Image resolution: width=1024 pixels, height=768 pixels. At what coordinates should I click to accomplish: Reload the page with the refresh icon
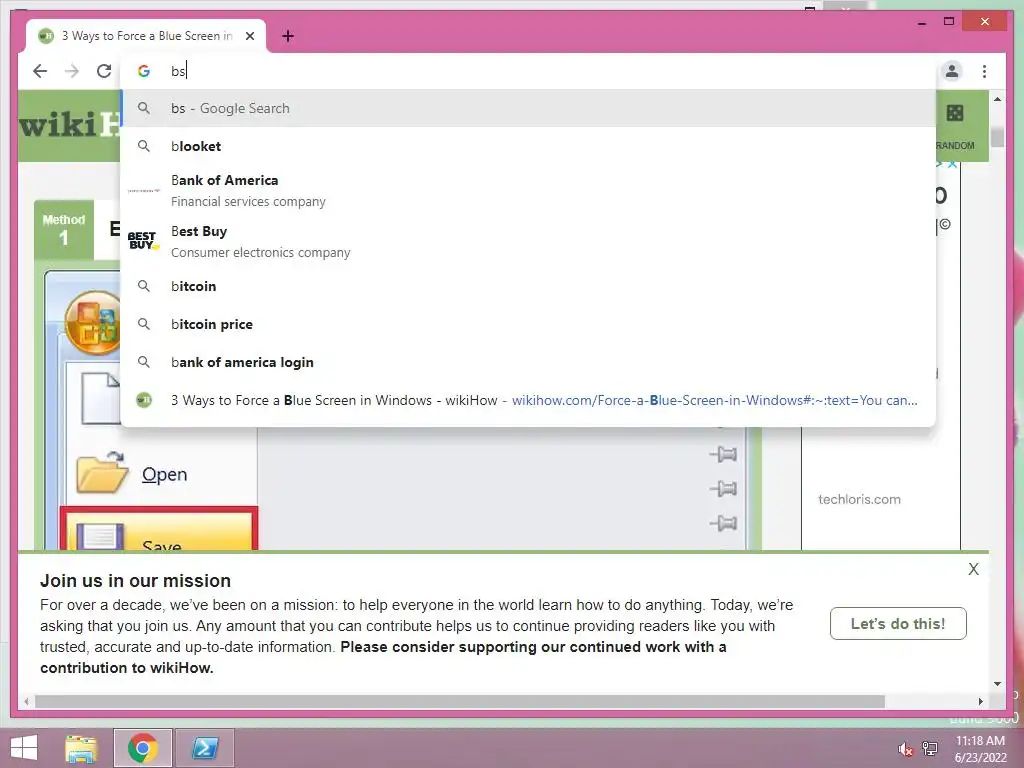coord(104,71)
